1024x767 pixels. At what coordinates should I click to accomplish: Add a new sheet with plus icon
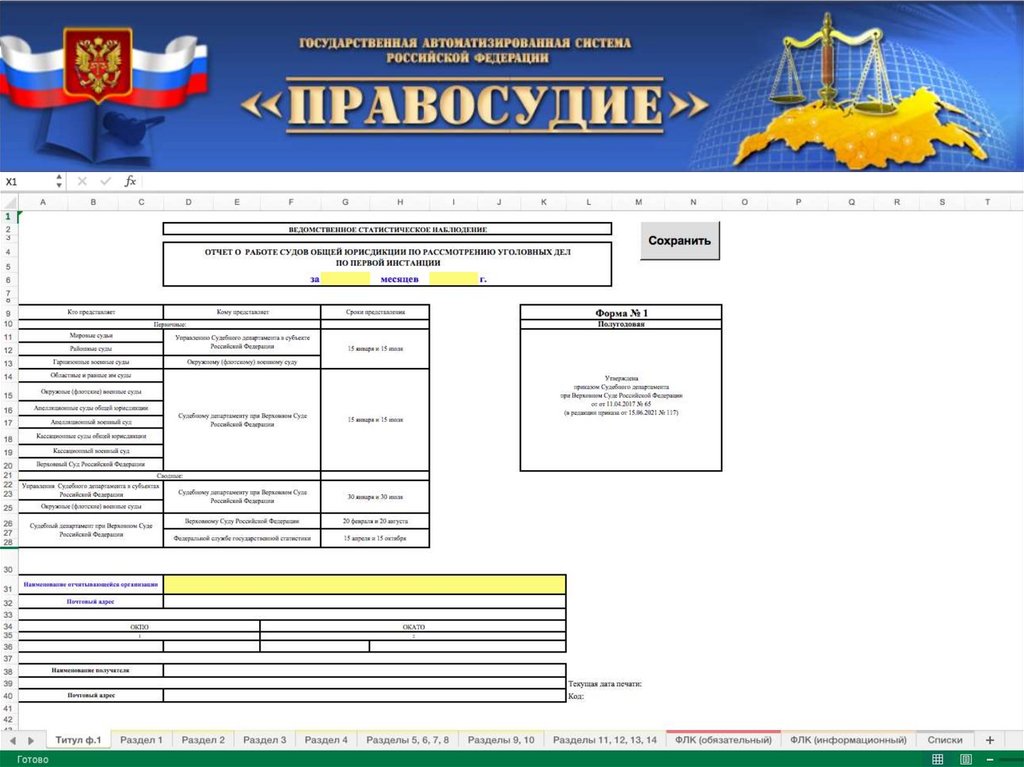pyautogui.click(x=990, y=740)
